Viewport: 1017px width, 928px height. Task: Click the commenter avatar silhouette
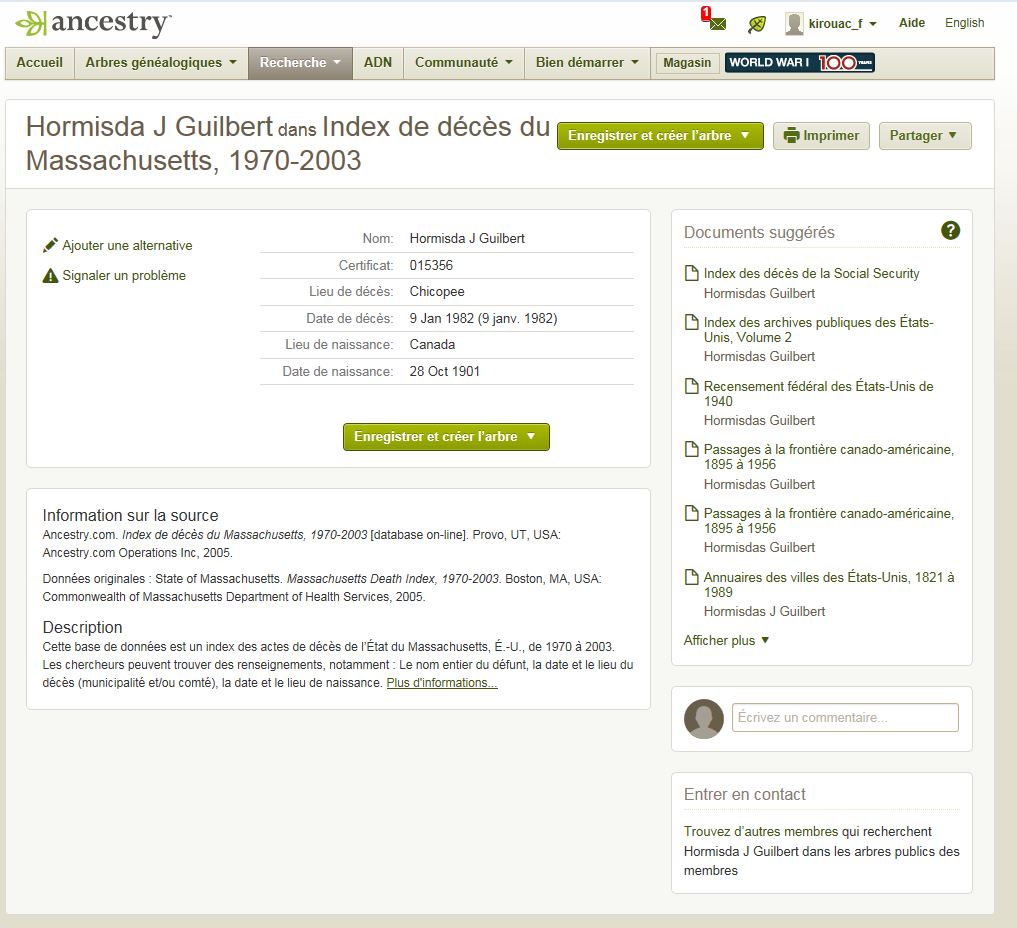tap(704, 719)
